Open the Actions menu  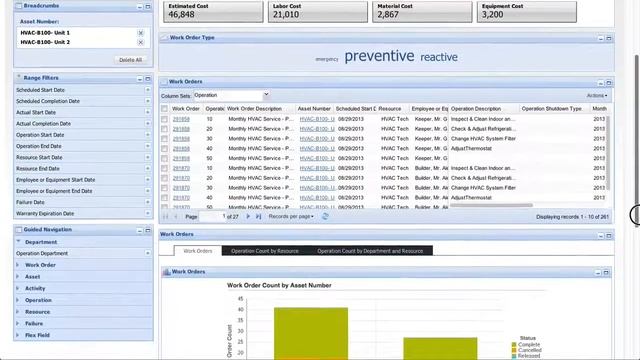pos(597,96)
